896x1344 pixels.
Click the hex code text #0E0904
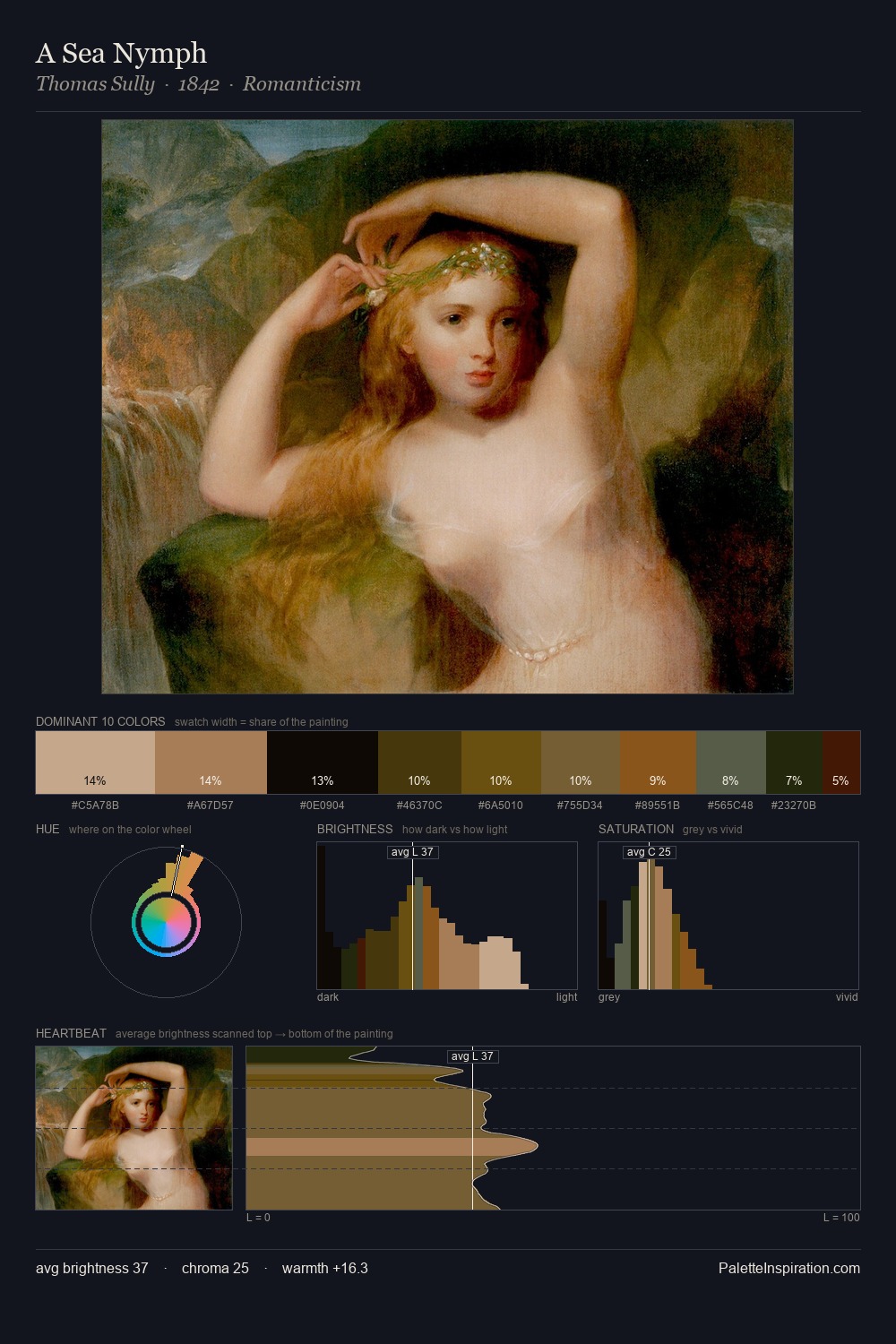(323, 806)
